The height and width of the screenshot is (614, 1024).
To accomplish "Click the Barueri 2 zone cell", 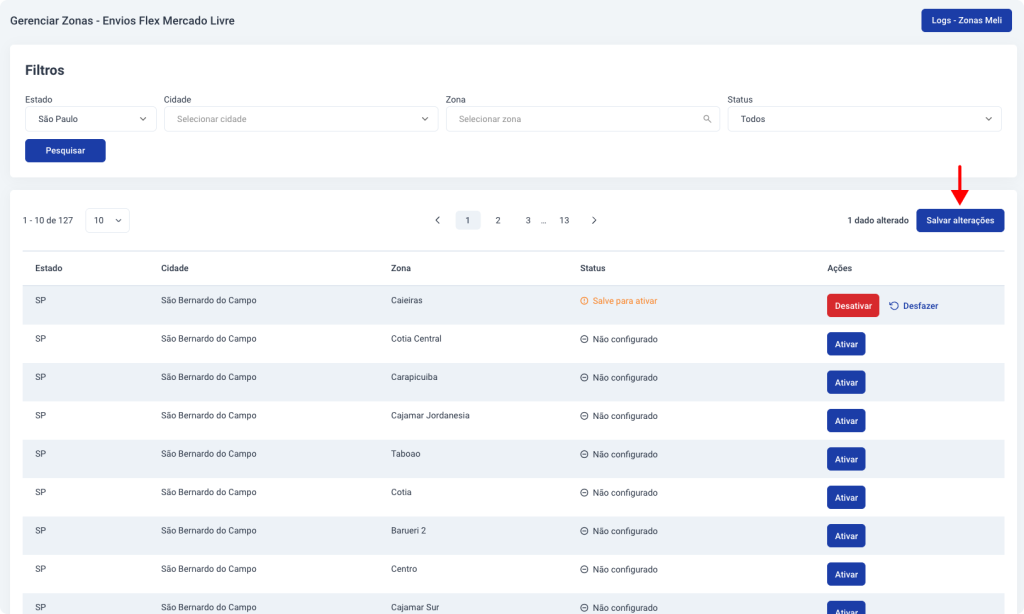I will pyautogui.click(x=408, y=530).
